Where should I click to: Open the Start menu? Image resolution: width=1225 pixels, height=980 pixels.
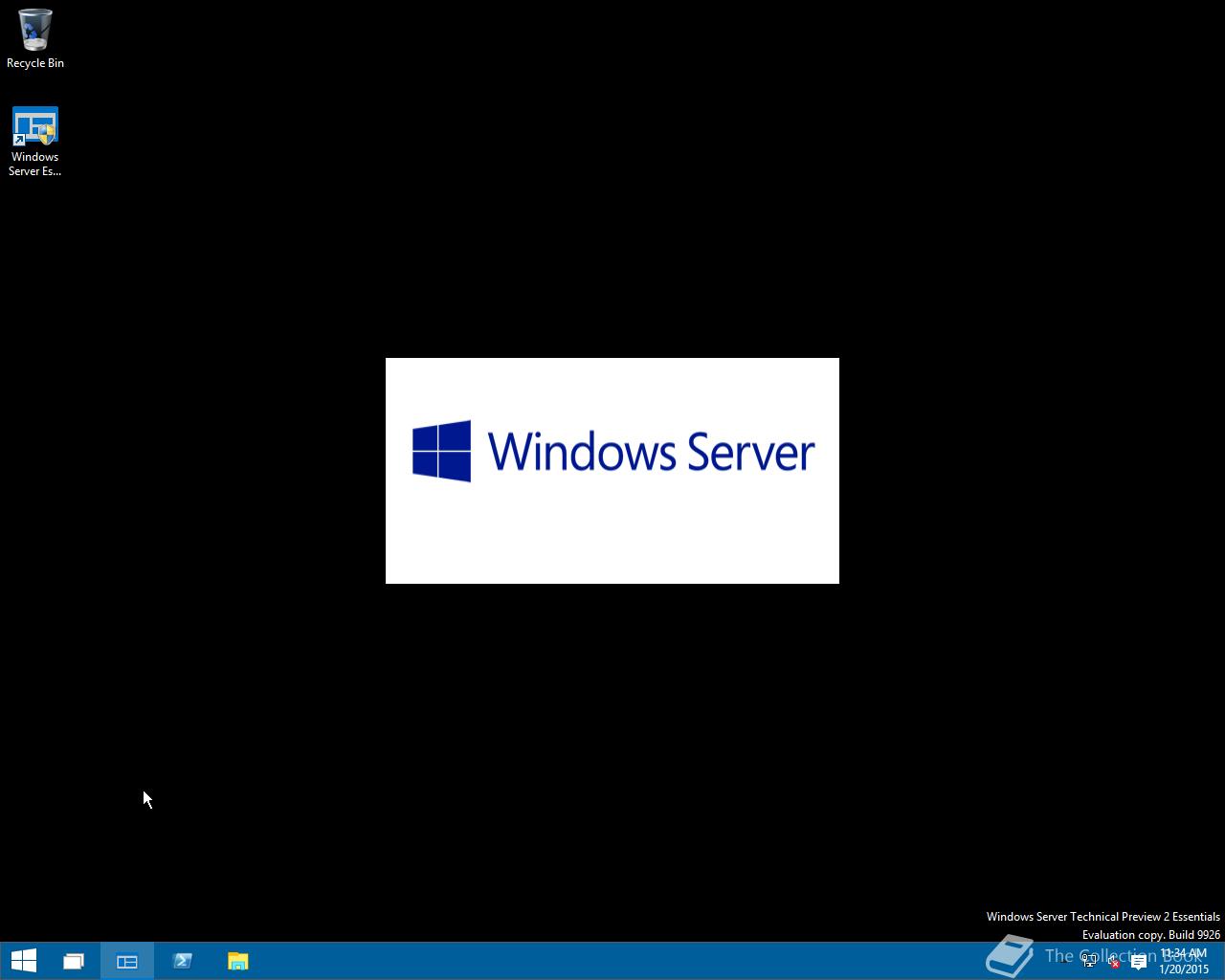(x=23, y=961)
